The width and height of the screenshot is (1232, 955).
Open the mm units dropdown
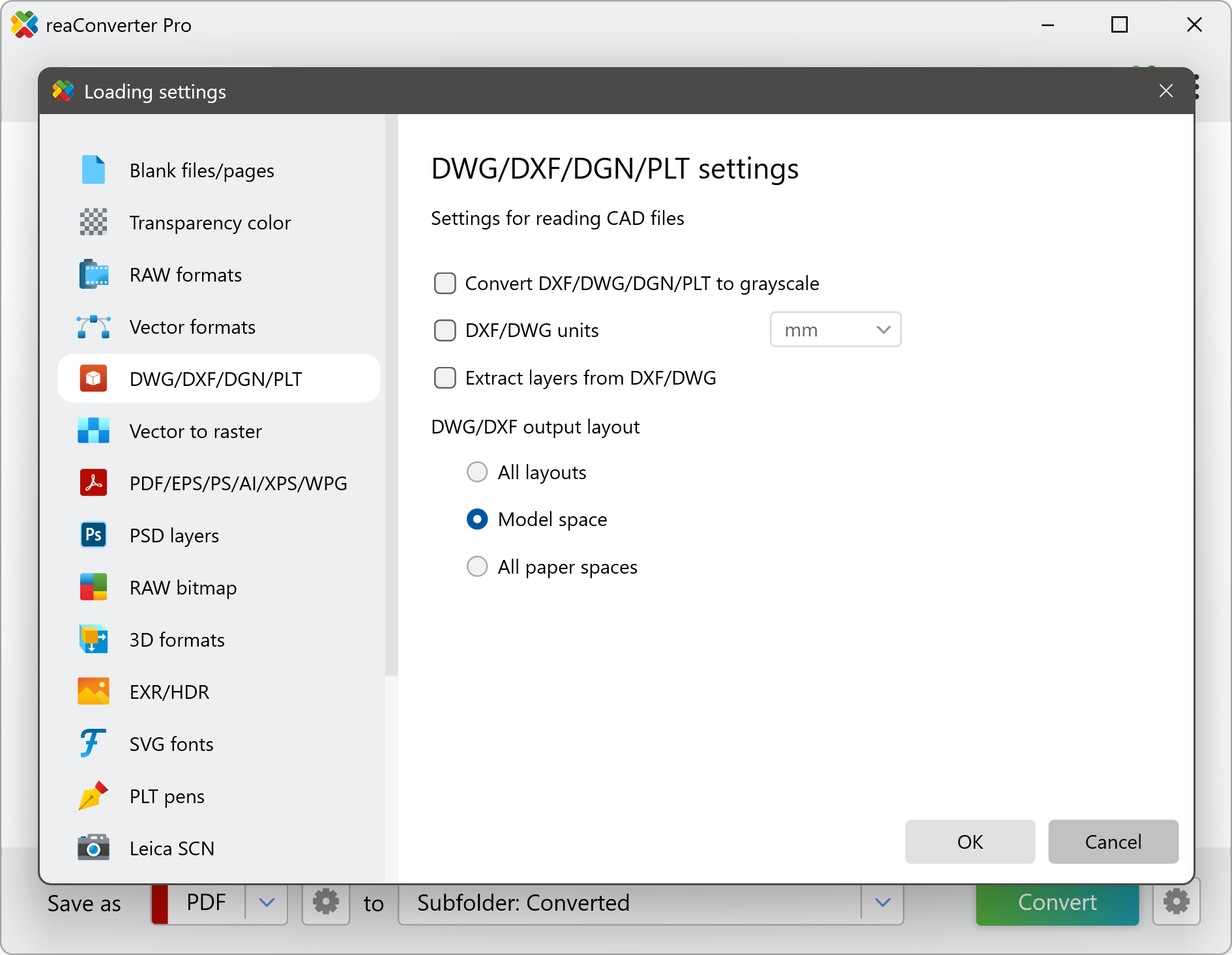pos(835,330)
